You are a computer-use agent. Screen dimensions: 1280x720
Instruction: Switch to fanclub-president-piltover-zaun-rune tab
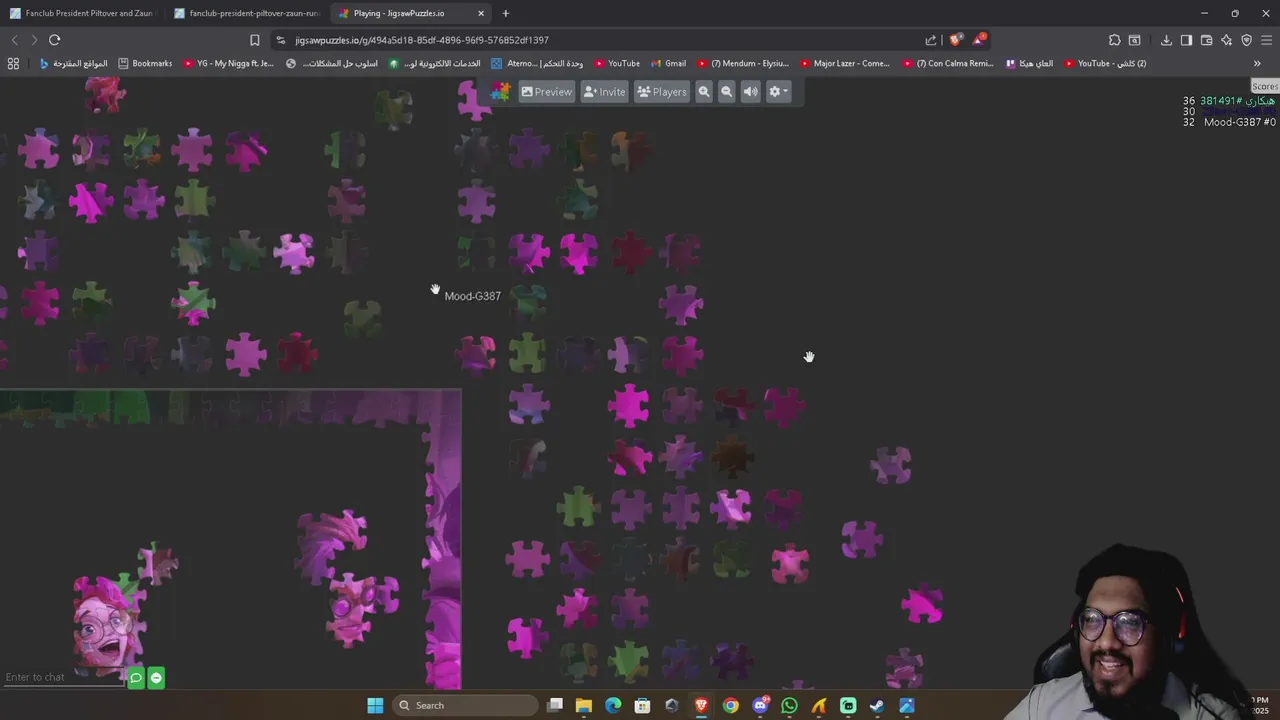(x=246, y=13)
